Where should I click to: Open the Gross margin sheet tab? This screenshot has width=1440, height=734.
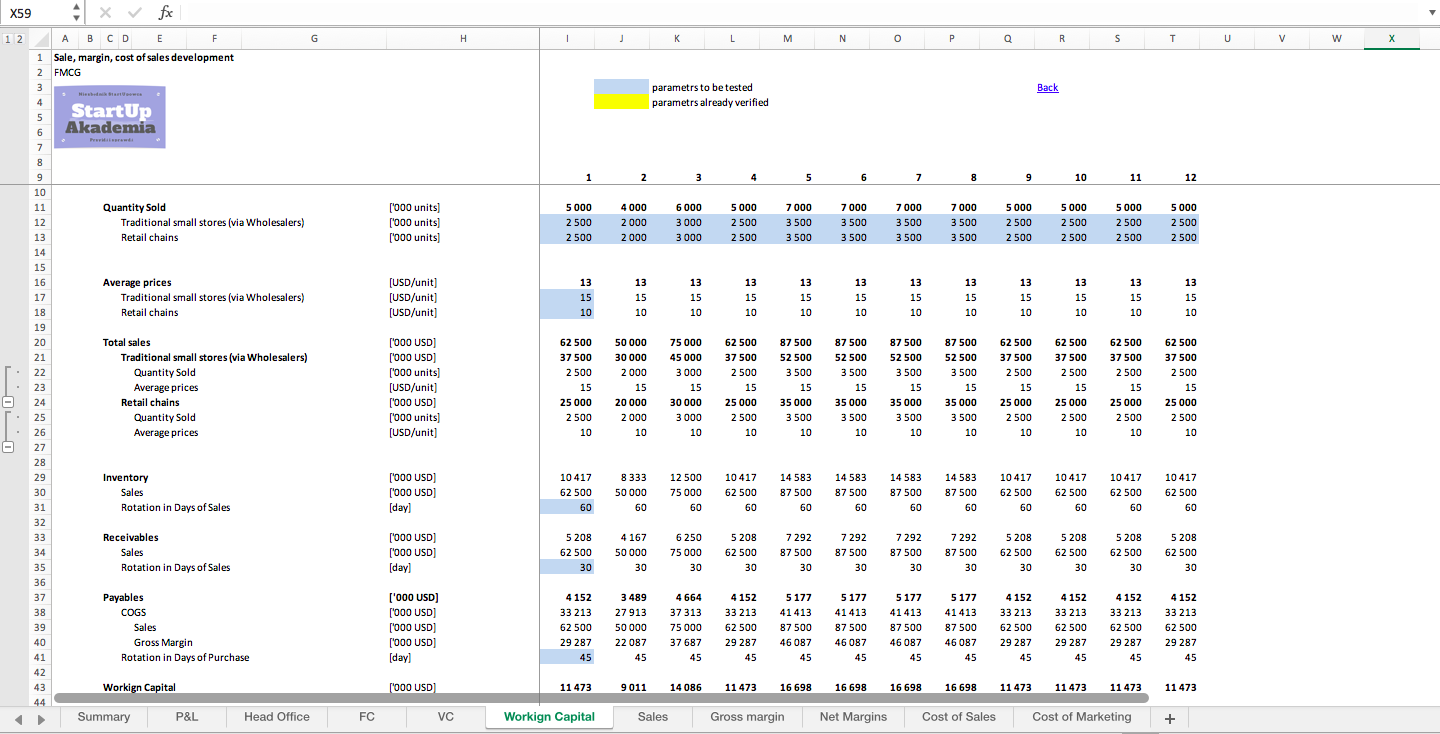tap(748, 717)
